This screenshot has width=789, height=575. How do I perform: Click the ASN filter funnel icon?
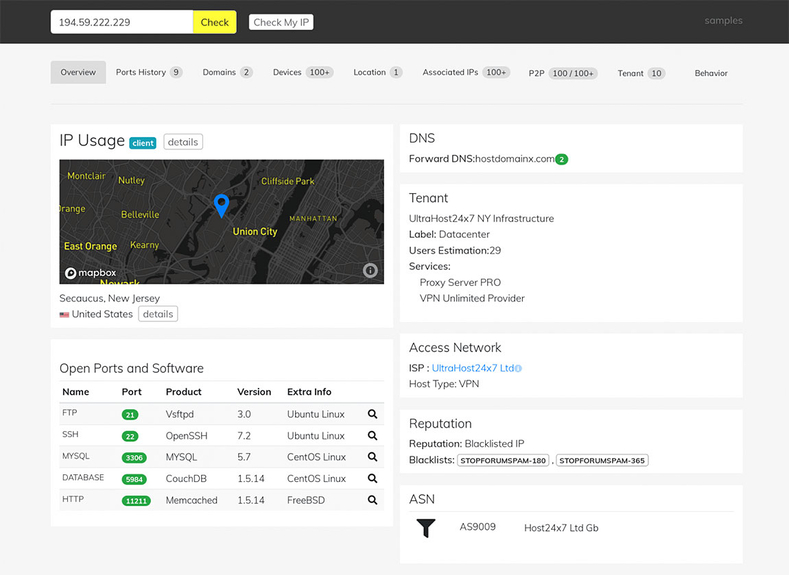426,528
